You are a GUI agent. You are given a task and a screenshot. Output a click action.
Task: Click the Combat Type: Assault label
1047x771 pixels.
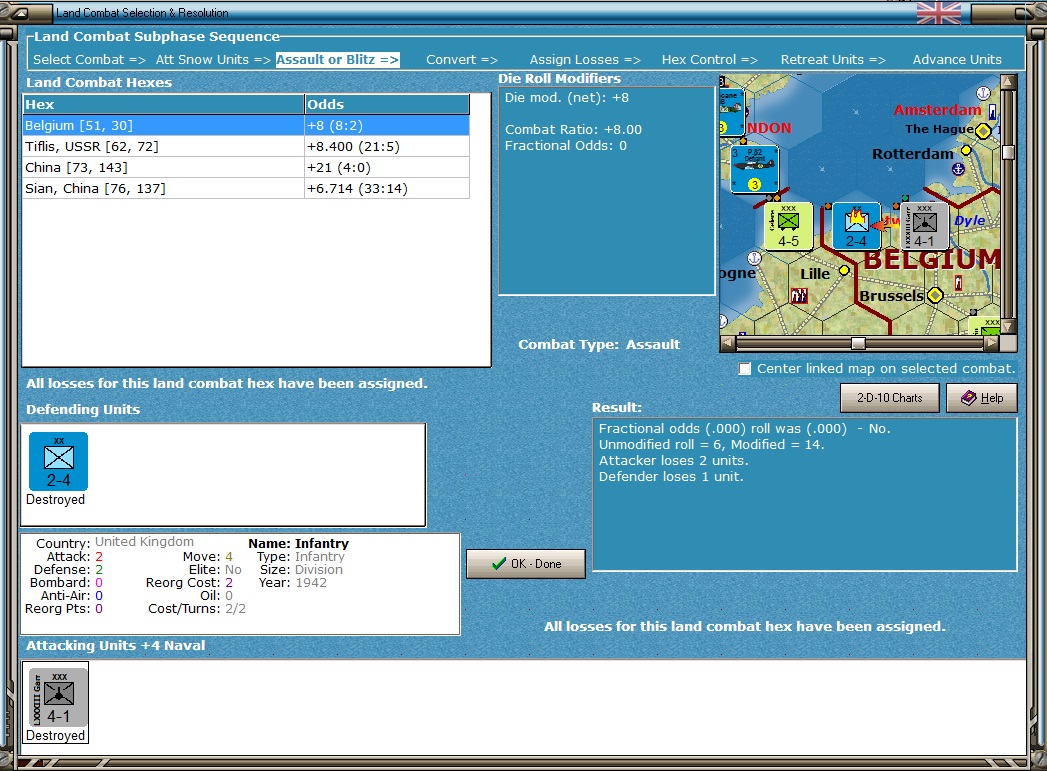tap(599, 344)
